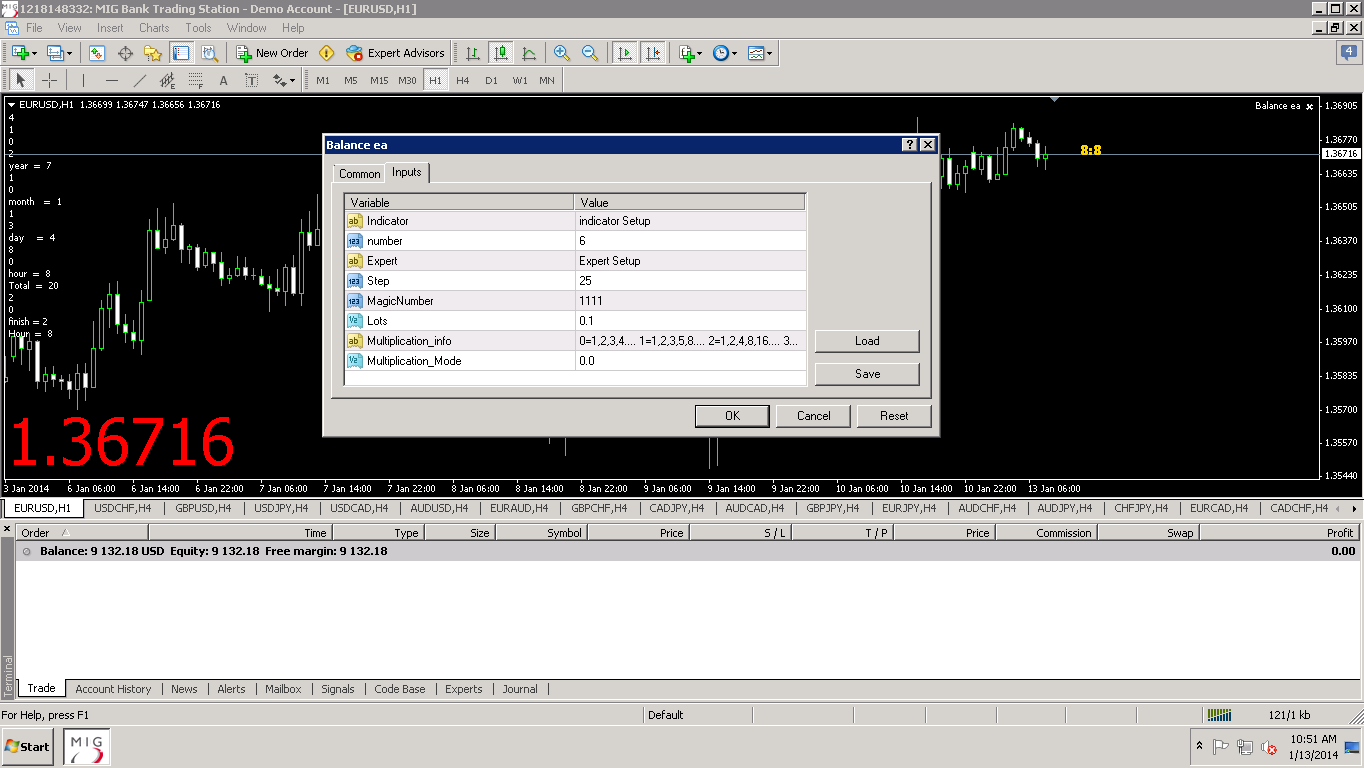Switch chart to candlesticks icon
The image size is (1364, 768).
501,53
